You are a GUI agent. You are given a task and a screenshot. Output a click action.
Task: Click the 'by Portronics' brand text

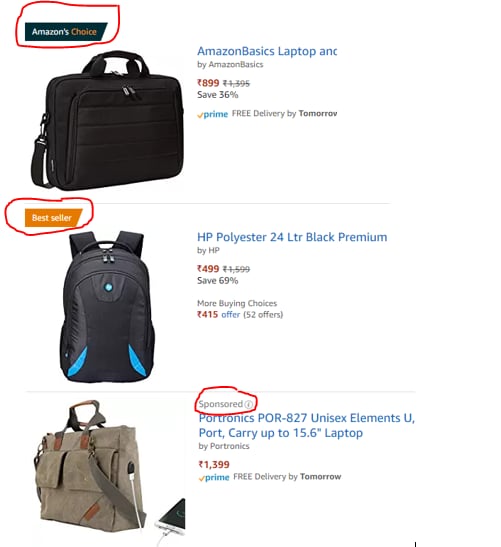[224, 446]
